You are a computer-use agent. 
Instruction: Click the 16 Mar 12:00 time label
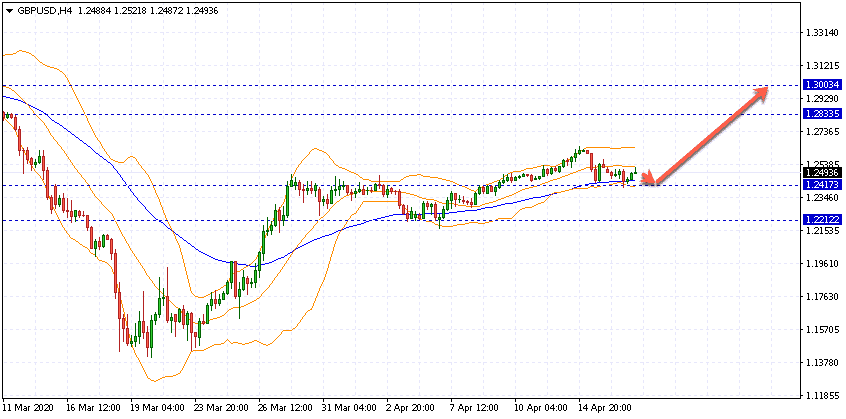94,409
